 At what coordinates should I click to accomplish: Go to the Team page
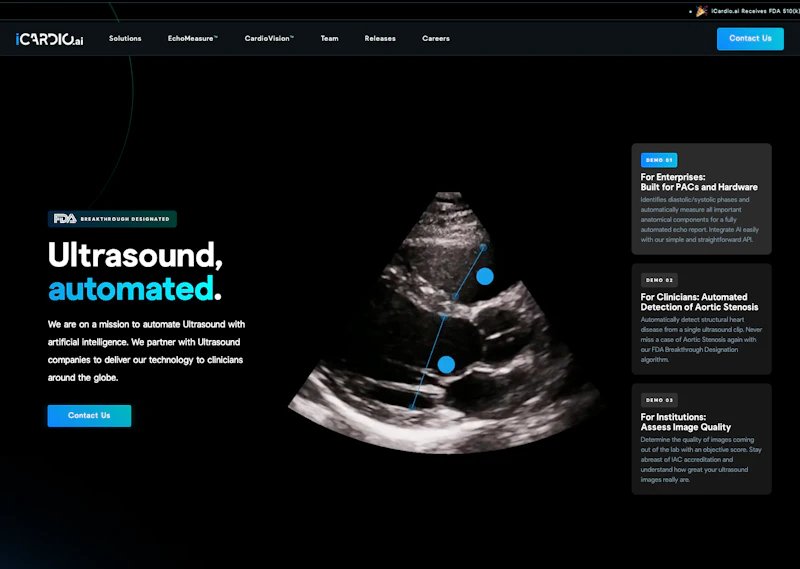(330, 38)
